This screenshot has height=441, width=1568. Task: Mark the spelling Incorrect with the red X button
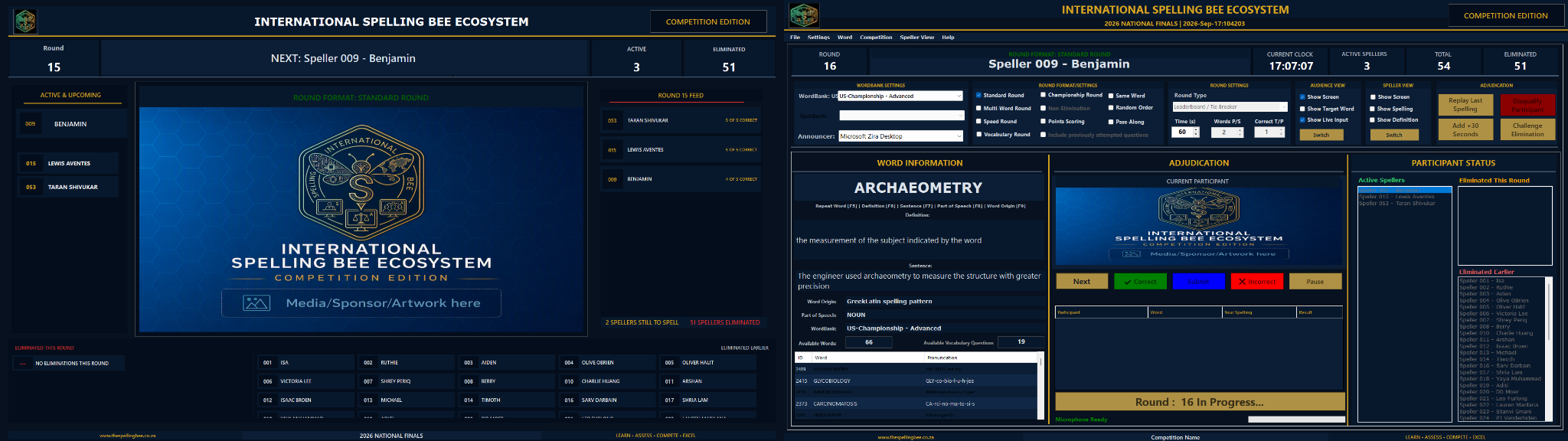(1257, 282)
